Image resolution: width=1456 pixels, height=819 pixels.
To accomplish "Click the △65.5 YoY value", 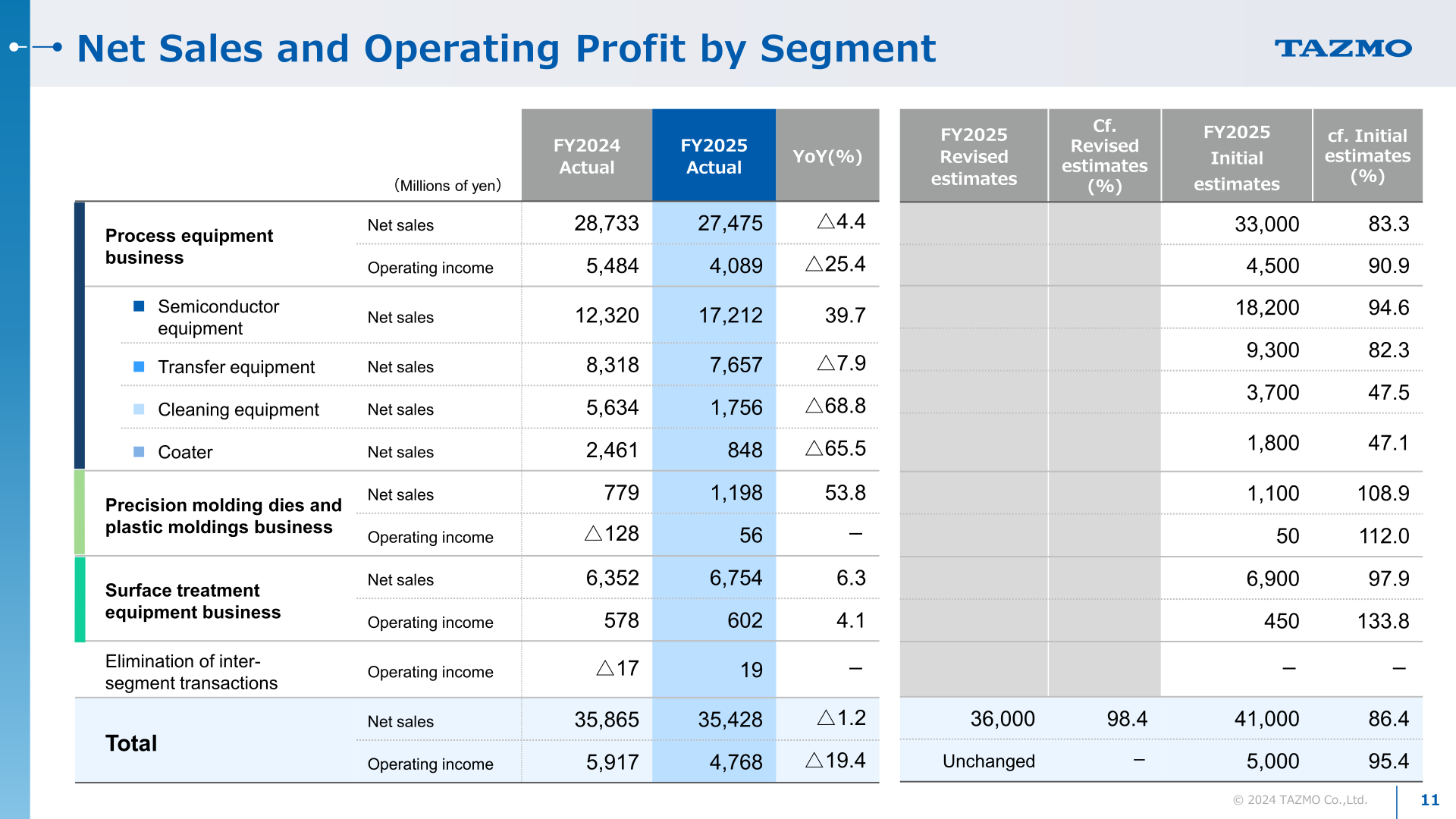I will pos(835,448).
